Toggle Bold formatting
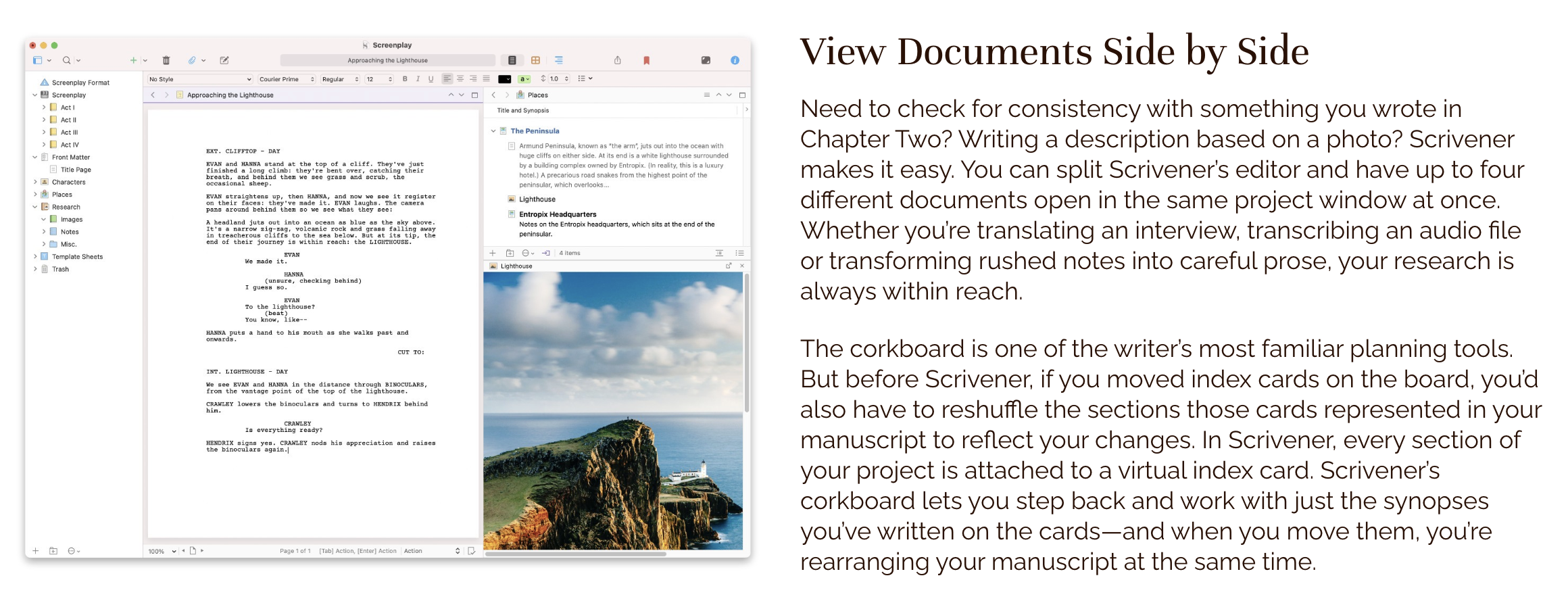This screenshot has width=1568, height=603. 405,79
